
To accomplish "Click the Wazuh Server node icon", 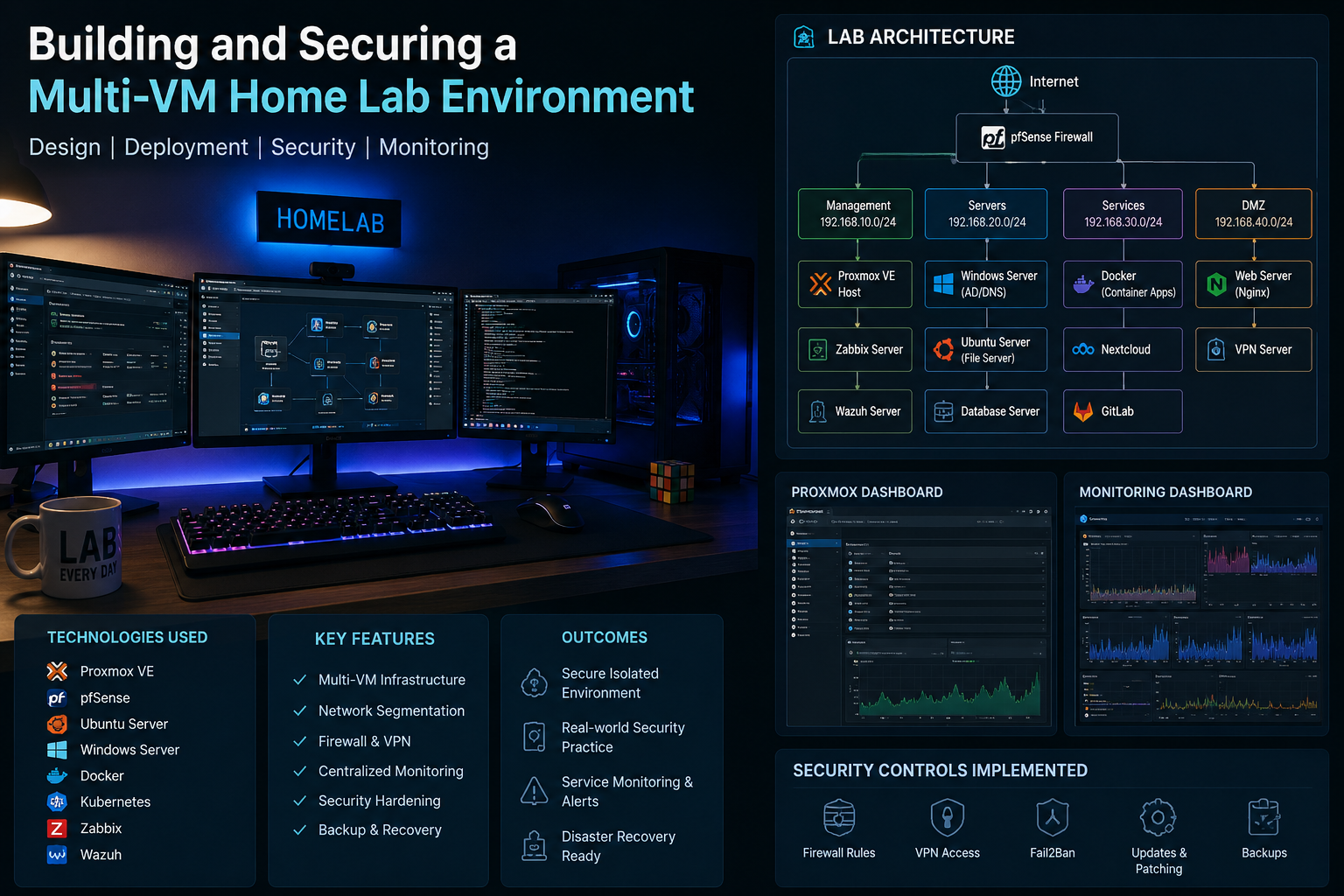I will pos(817,411).
